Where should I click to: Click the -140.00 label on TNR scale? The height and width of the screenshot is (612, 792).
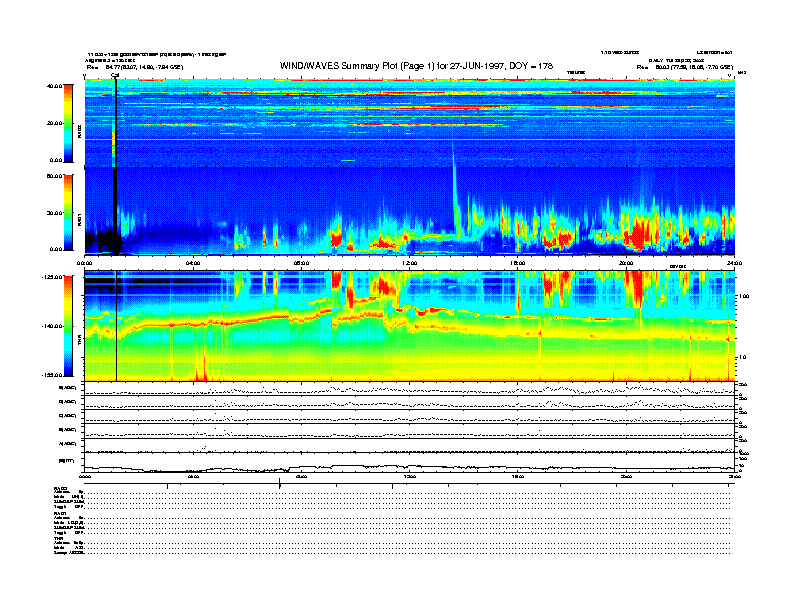(x=53, y=326)
